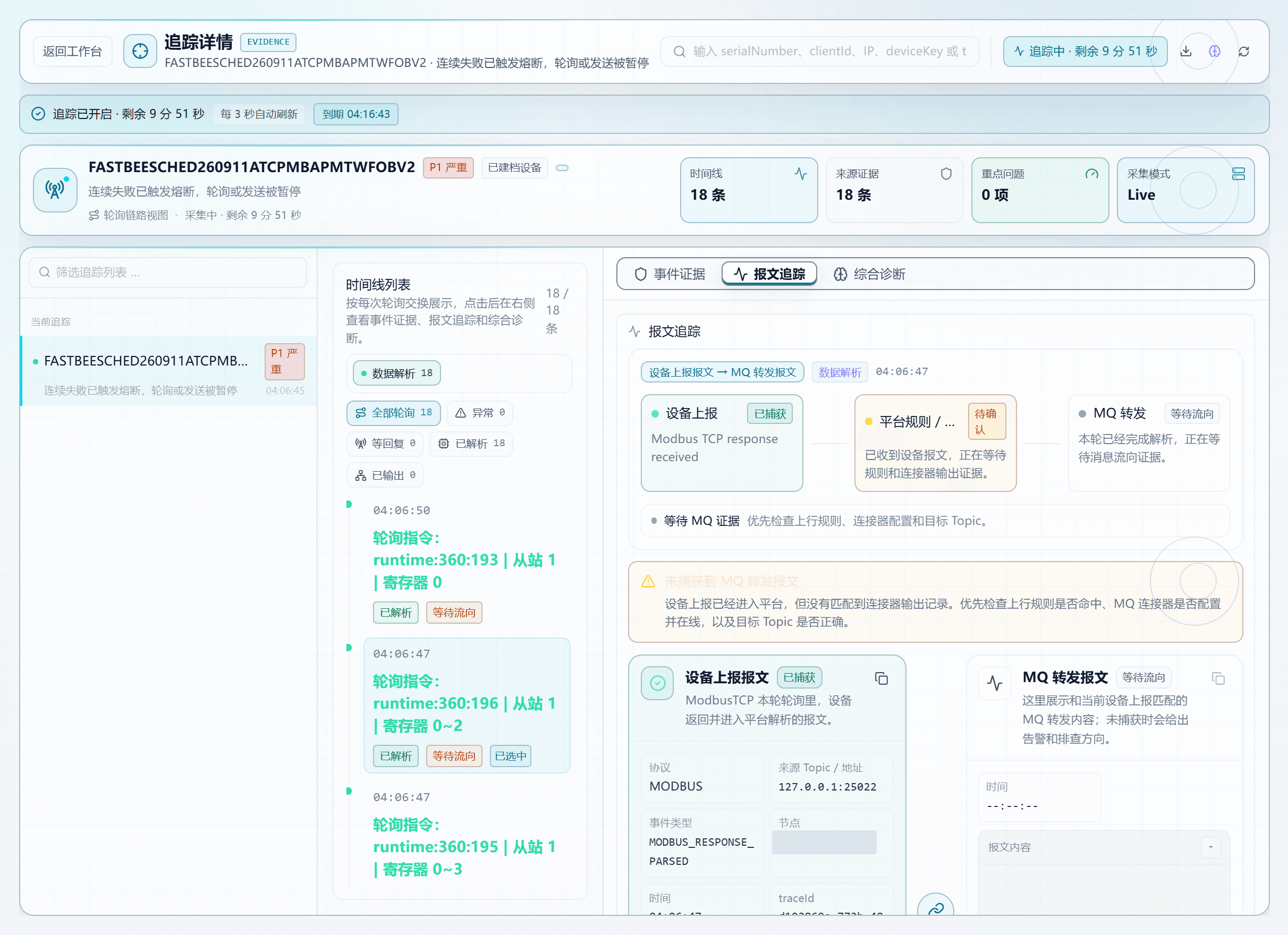Click the 设备上报报文 → MQ 转发报文 tag
Viewport: 1288px width, 935px height.
tap(722, 372)
